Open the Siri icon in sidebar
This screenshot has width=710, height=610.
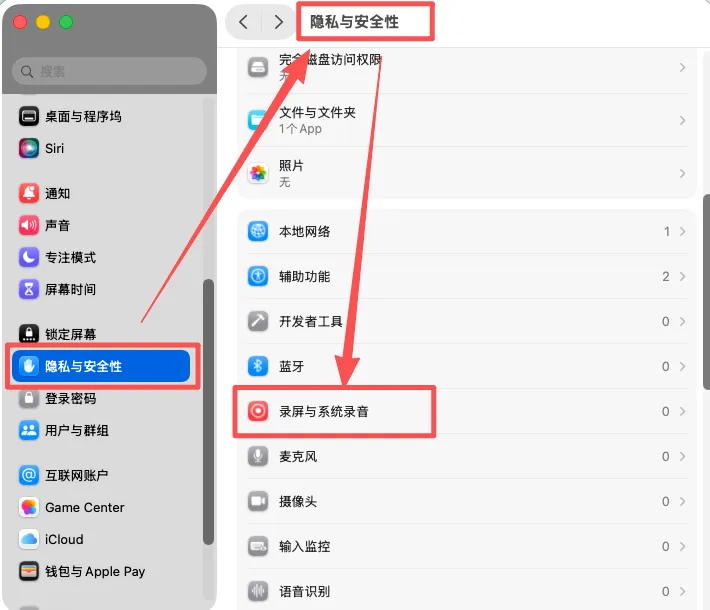[29, 148]
